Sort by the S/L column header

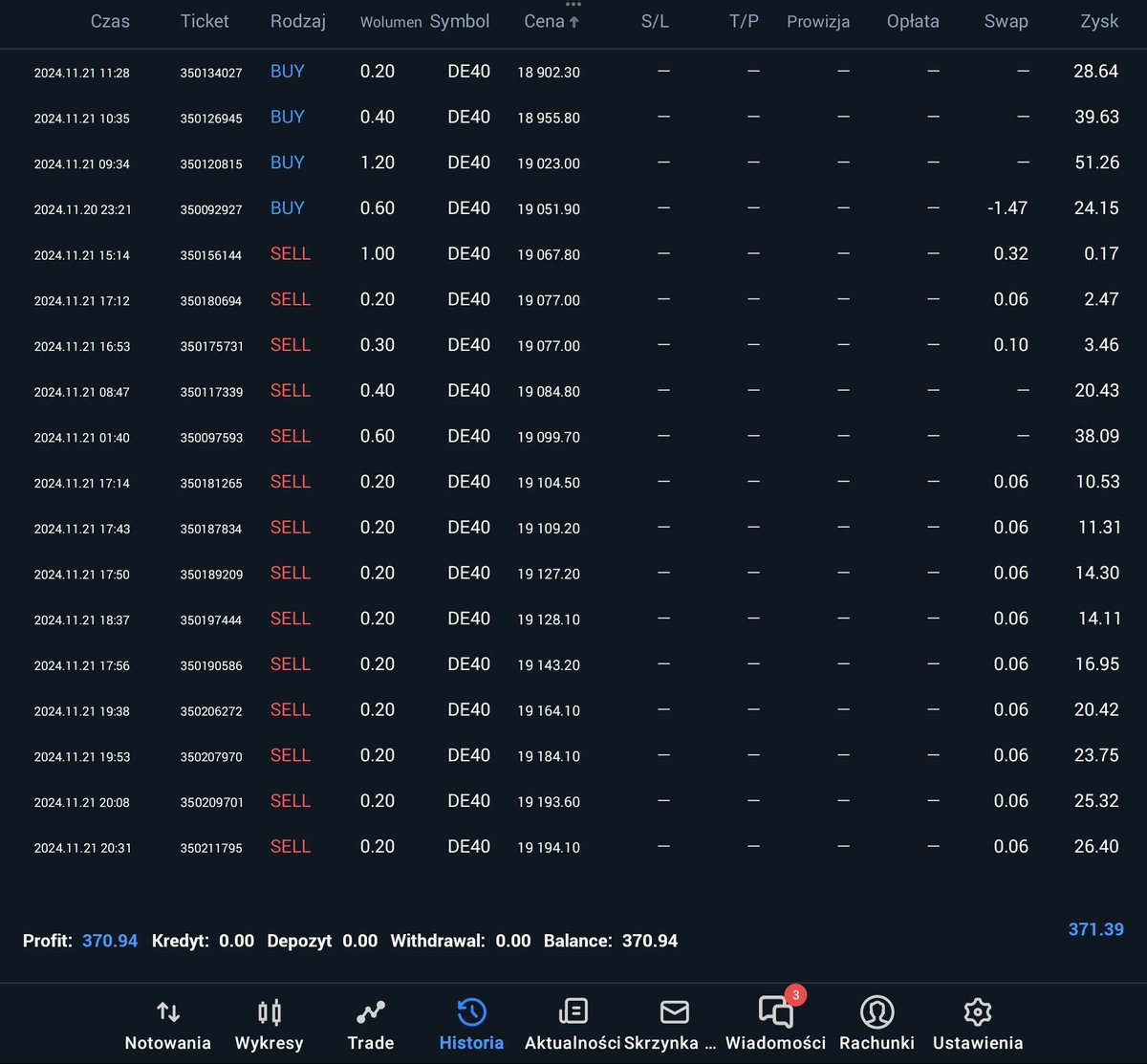[655, 21]
